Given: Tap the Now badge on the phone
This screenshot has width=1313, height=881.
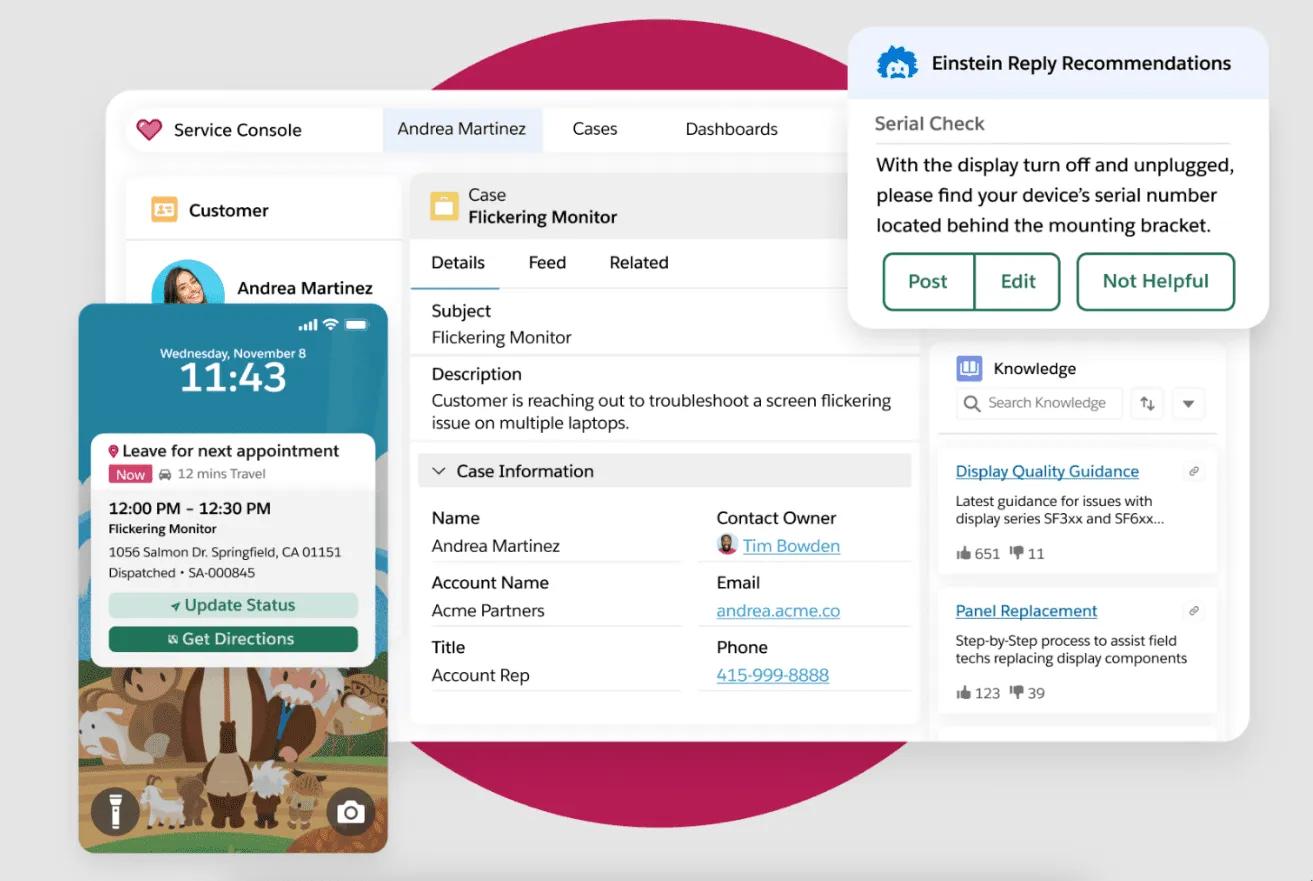Looking at the screenshot, I should [131, 475].
